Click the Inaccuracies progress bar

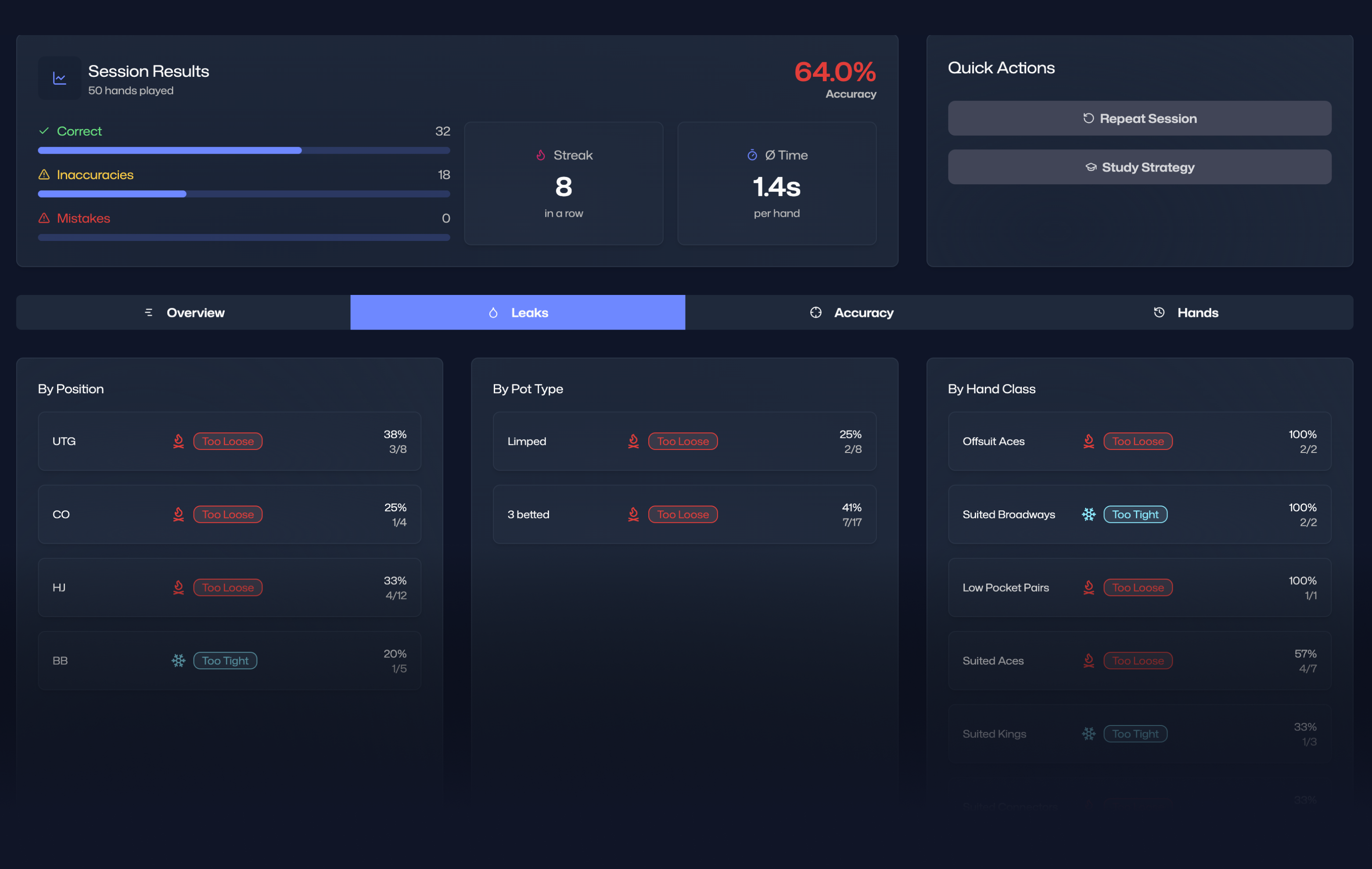pos(244,194)
